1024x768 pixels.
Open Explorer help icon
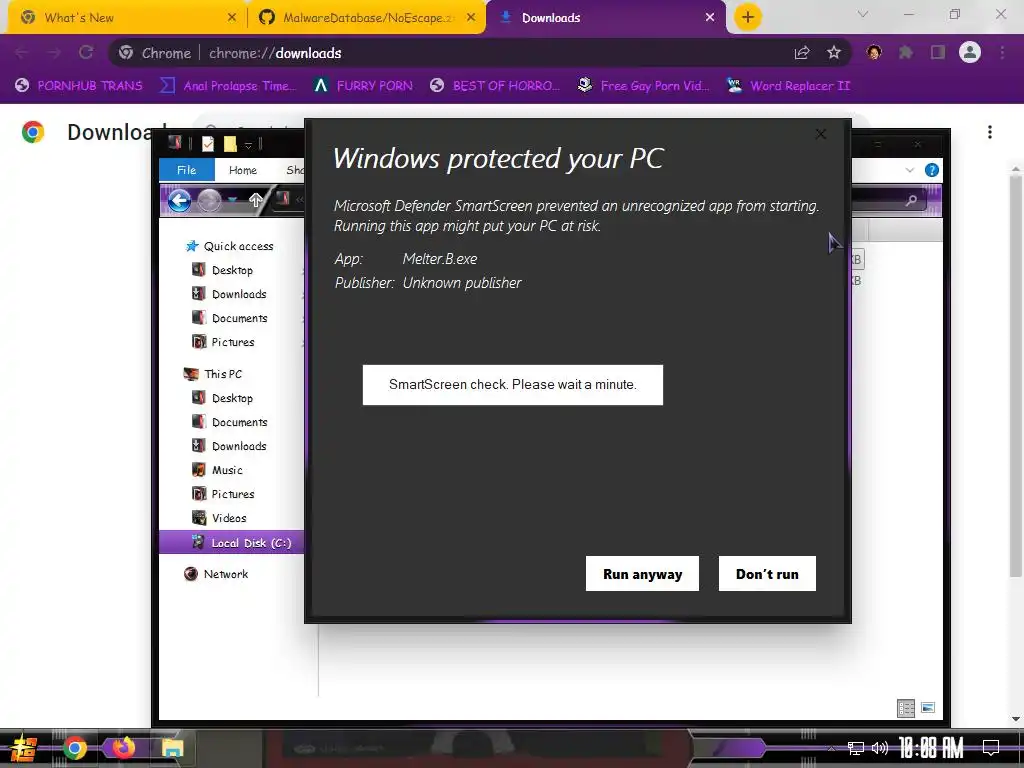[932, 170]
